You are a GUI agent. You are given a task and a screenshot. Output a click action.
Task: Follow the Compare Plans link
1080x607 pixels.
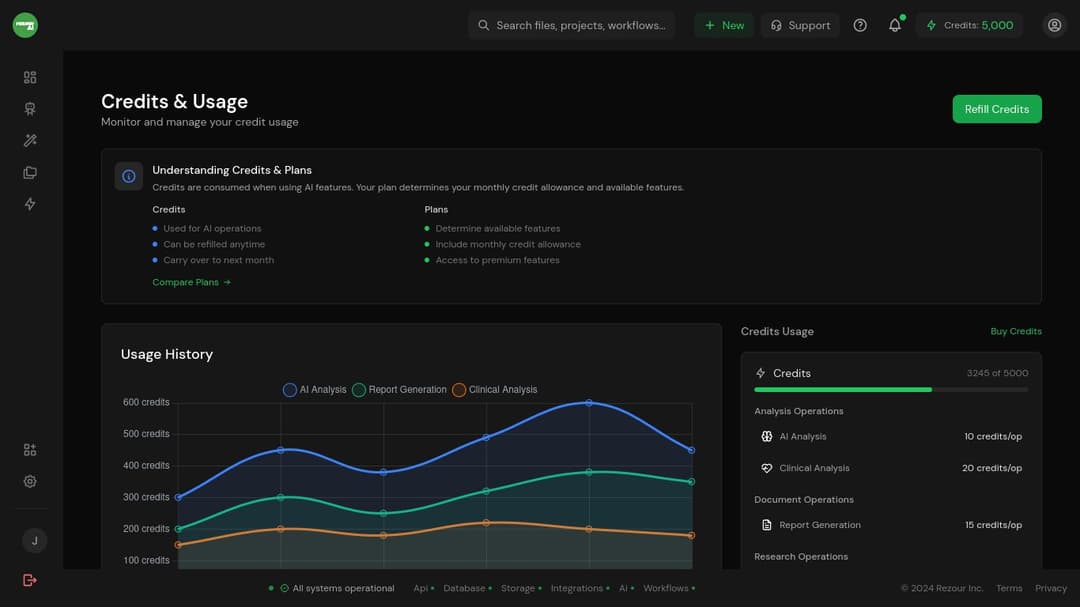pyautogui.click(x=191, y=282)
